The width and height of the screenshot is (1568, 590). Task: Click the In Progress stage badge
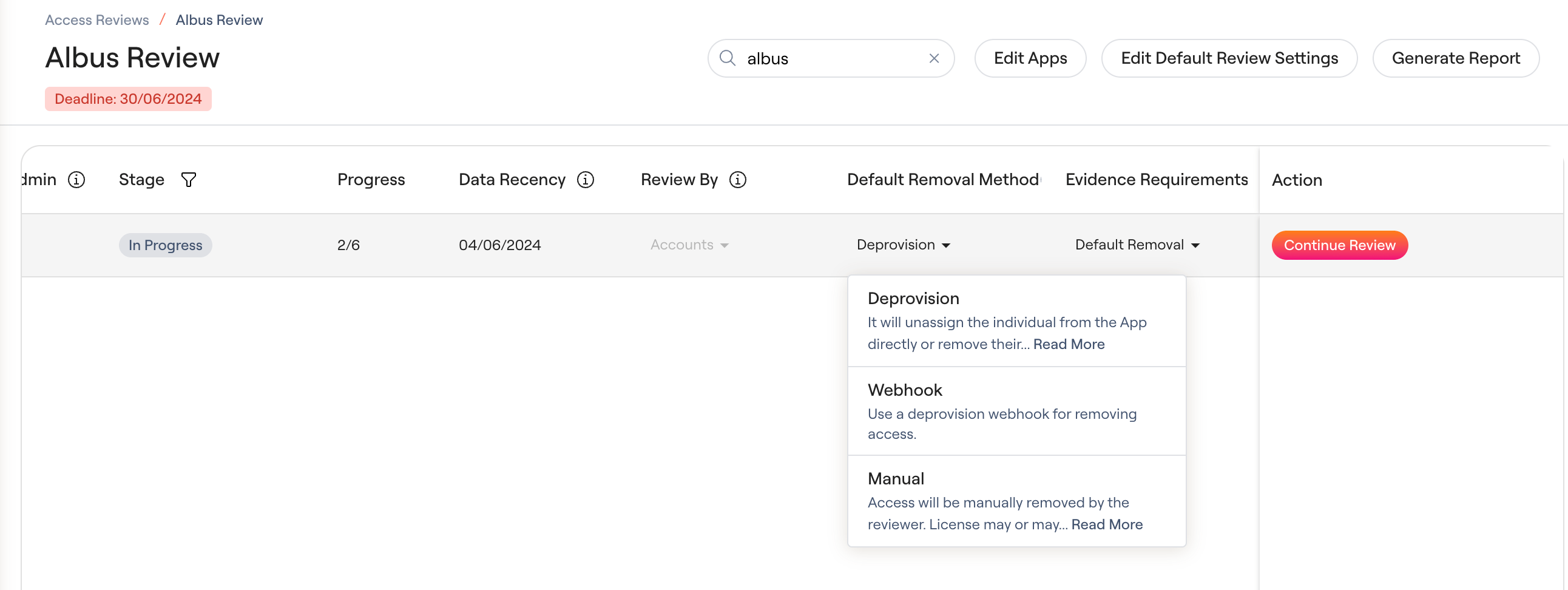(165, 245)
